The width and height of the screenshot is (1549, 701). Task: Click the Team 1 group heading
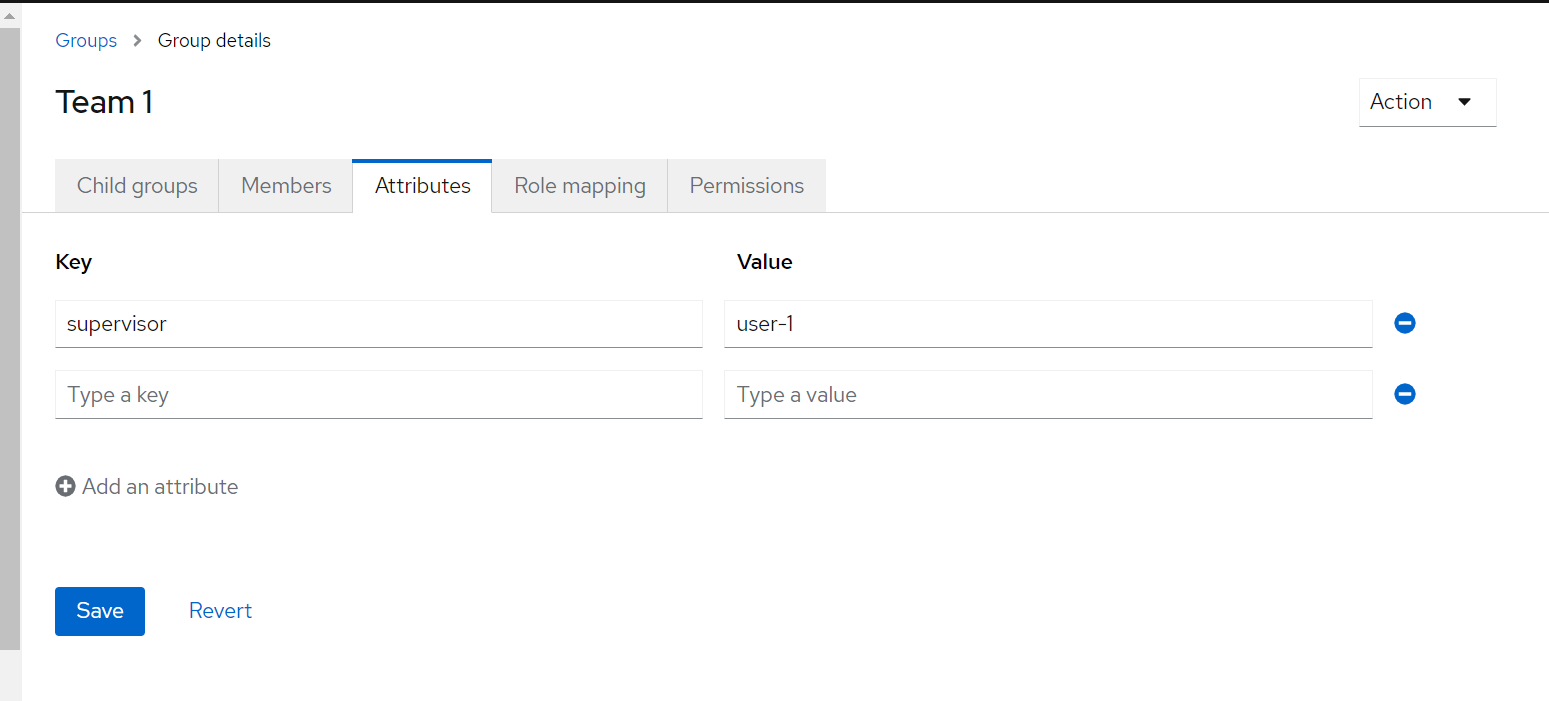(x=104, y=102)
